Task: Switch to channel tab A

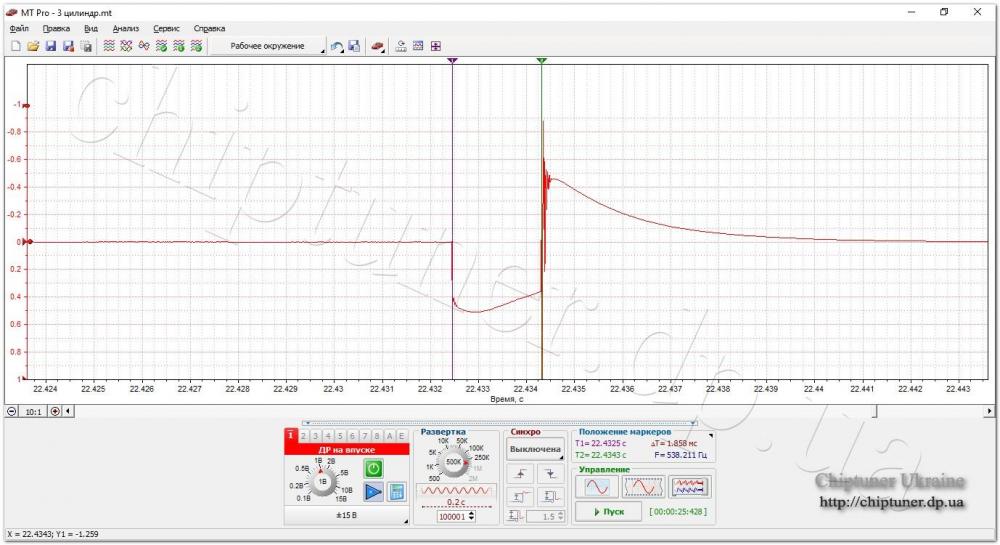Action: coord(389,436)
